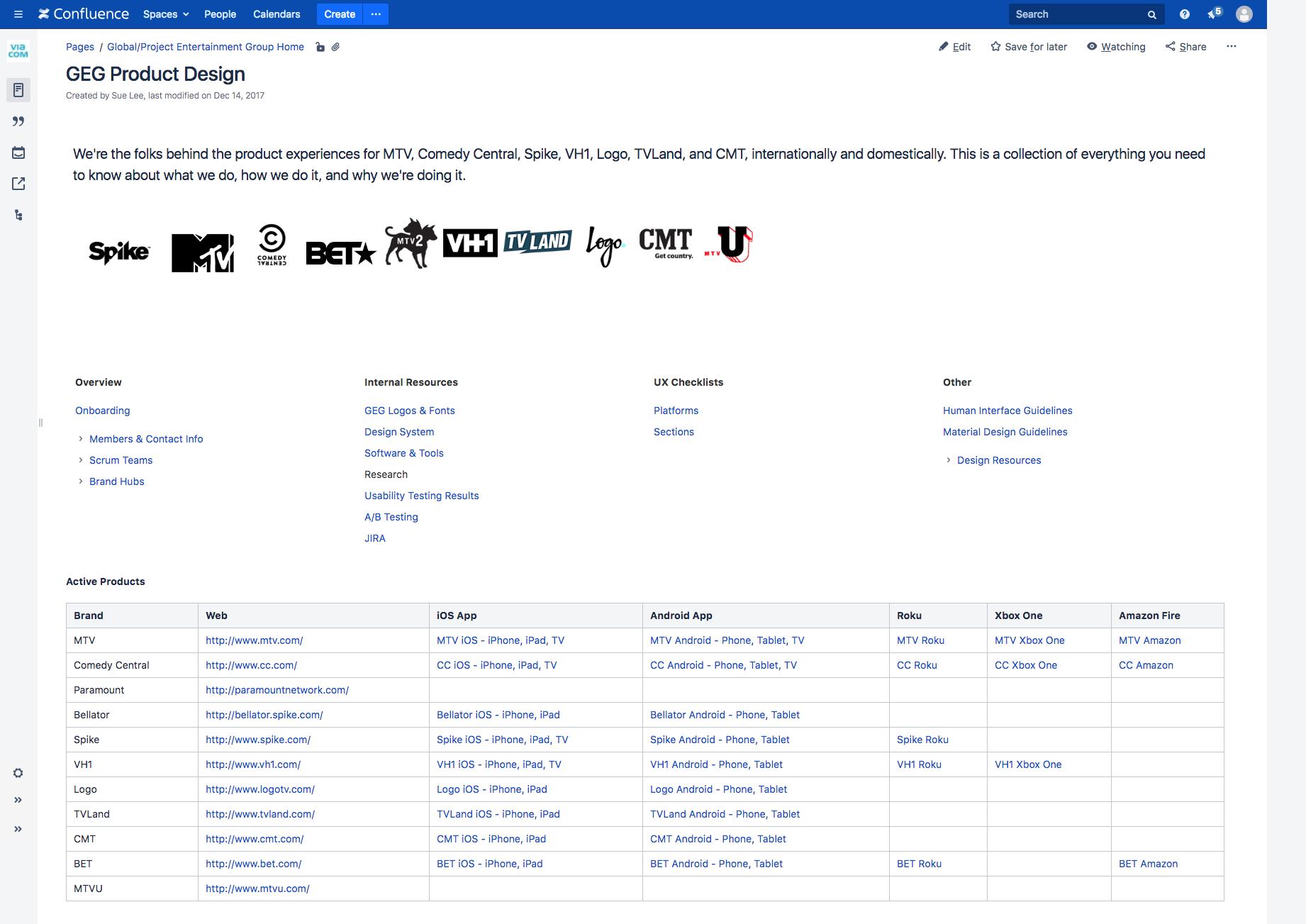Open GEG Logos & Fonts link
This screenshot has width=1306, height=924.
(x=410, y=411)
